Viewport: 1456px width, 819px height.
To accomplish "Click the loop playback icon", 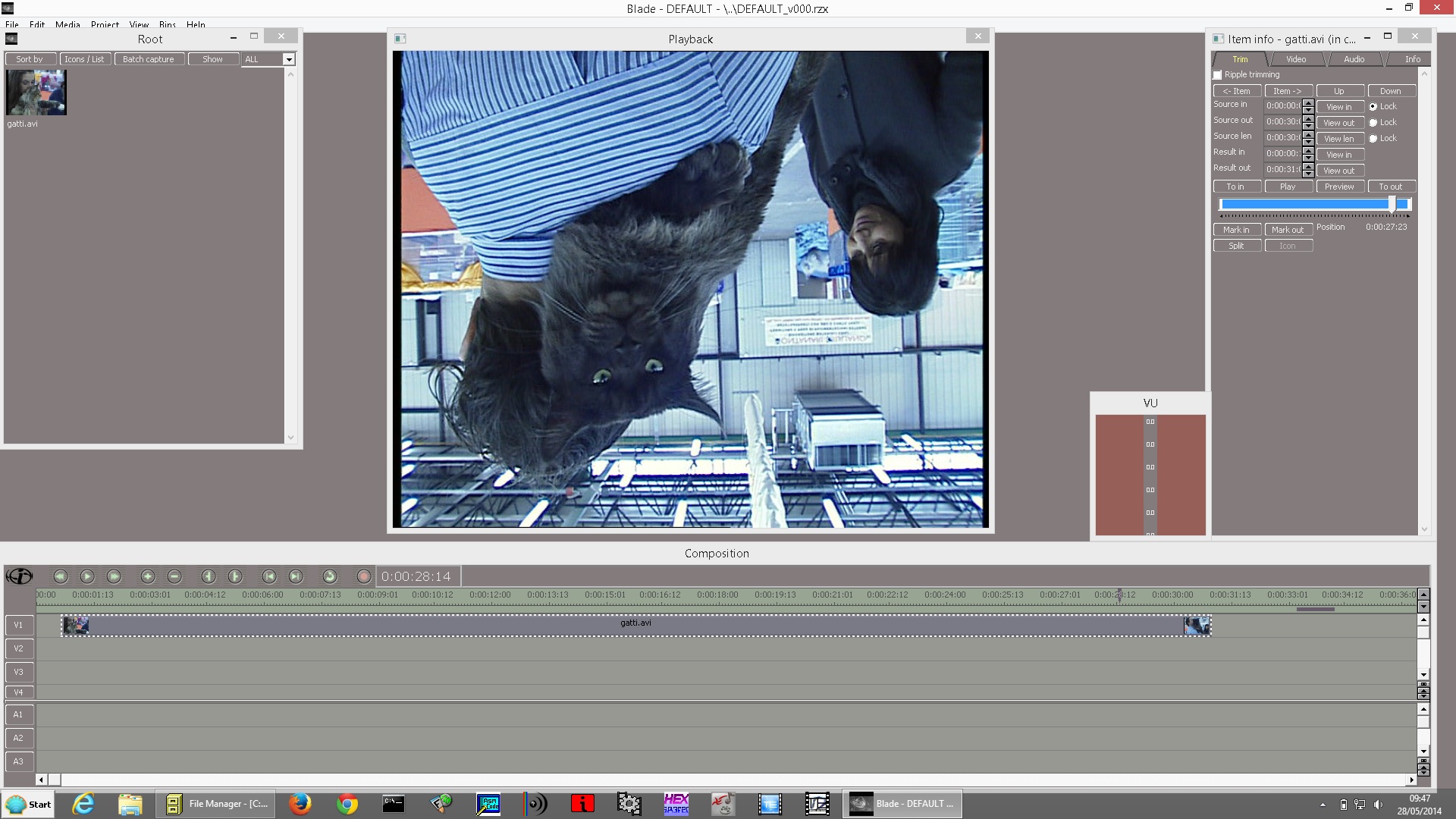I will click(x=330, y=576).
